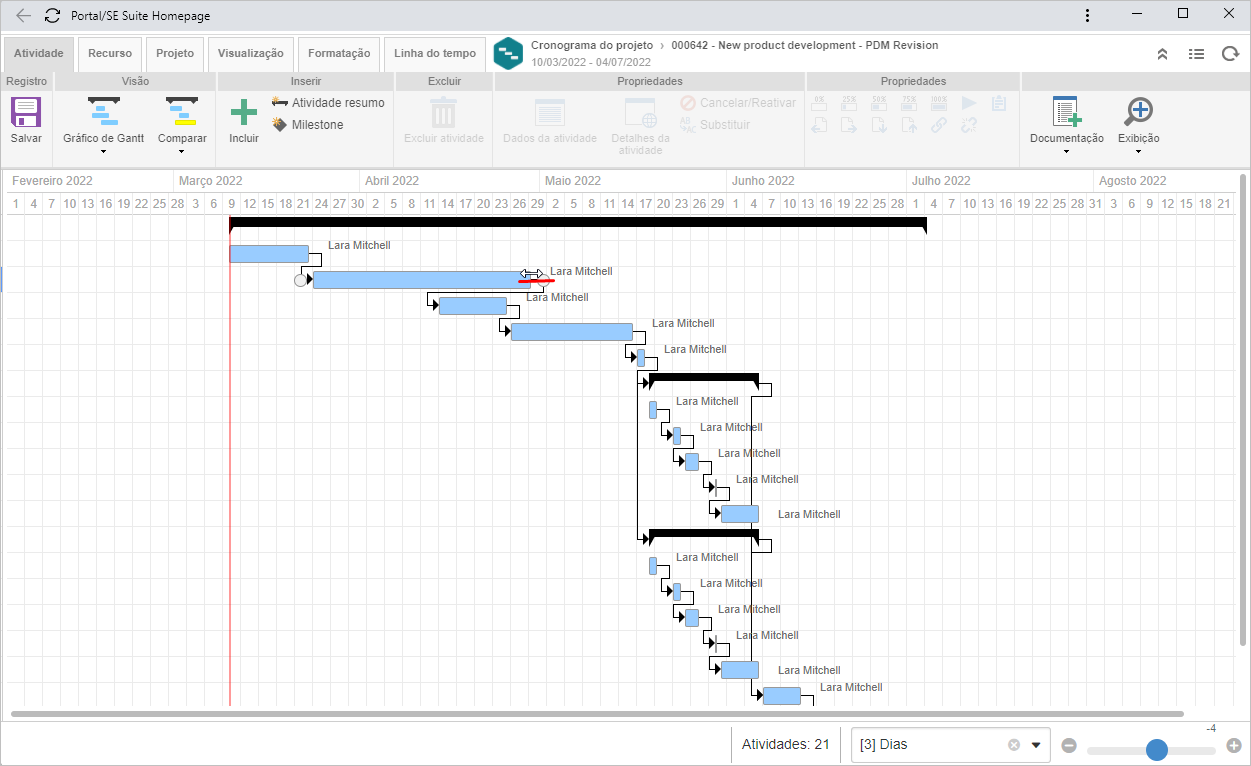Switch to the Formatação tab
This screenshot has width=1251, height=766.
tap(339, 54)
